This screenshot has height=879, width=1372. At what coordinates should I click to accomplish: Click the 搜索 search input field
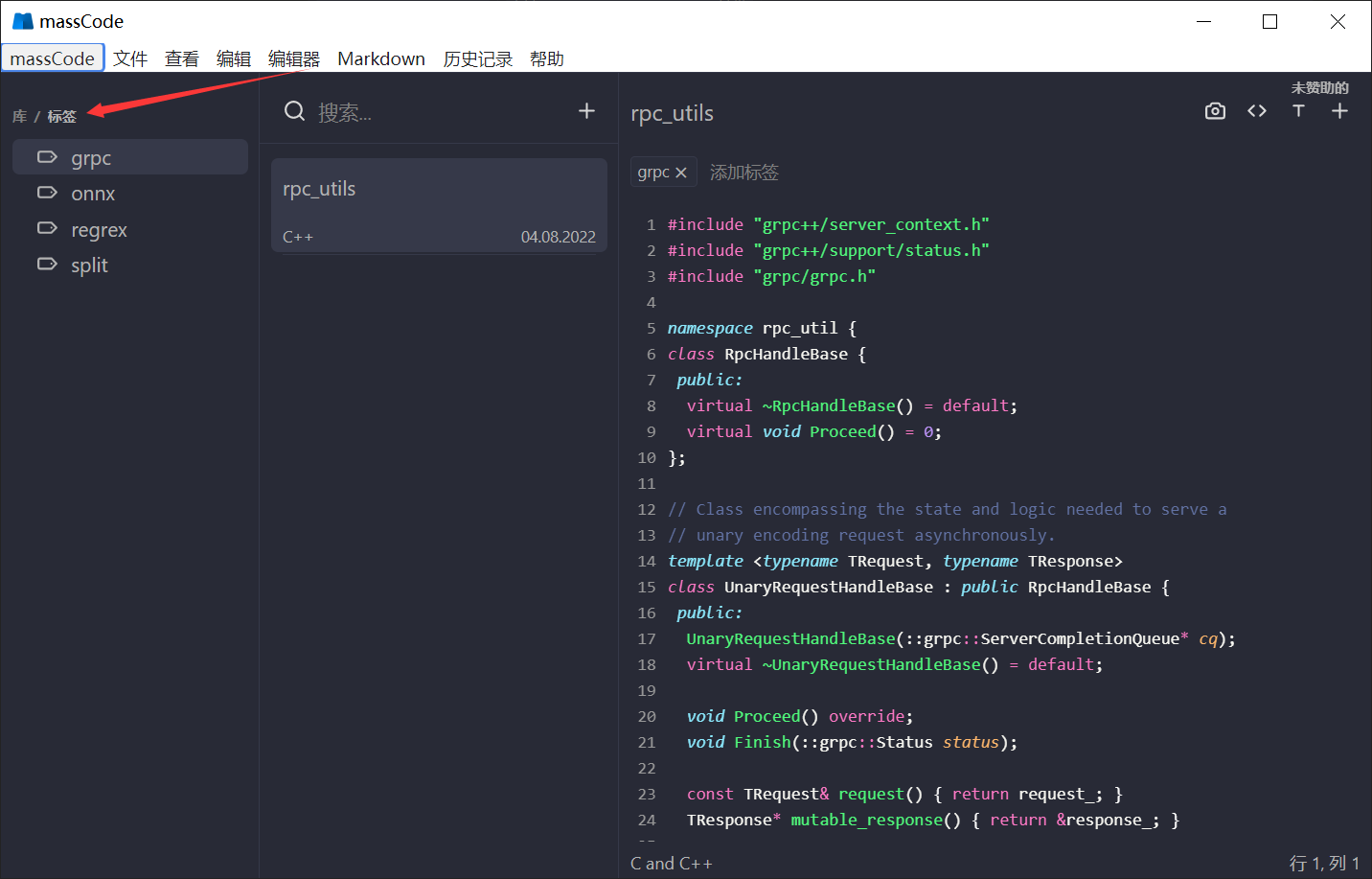[441, 112]
